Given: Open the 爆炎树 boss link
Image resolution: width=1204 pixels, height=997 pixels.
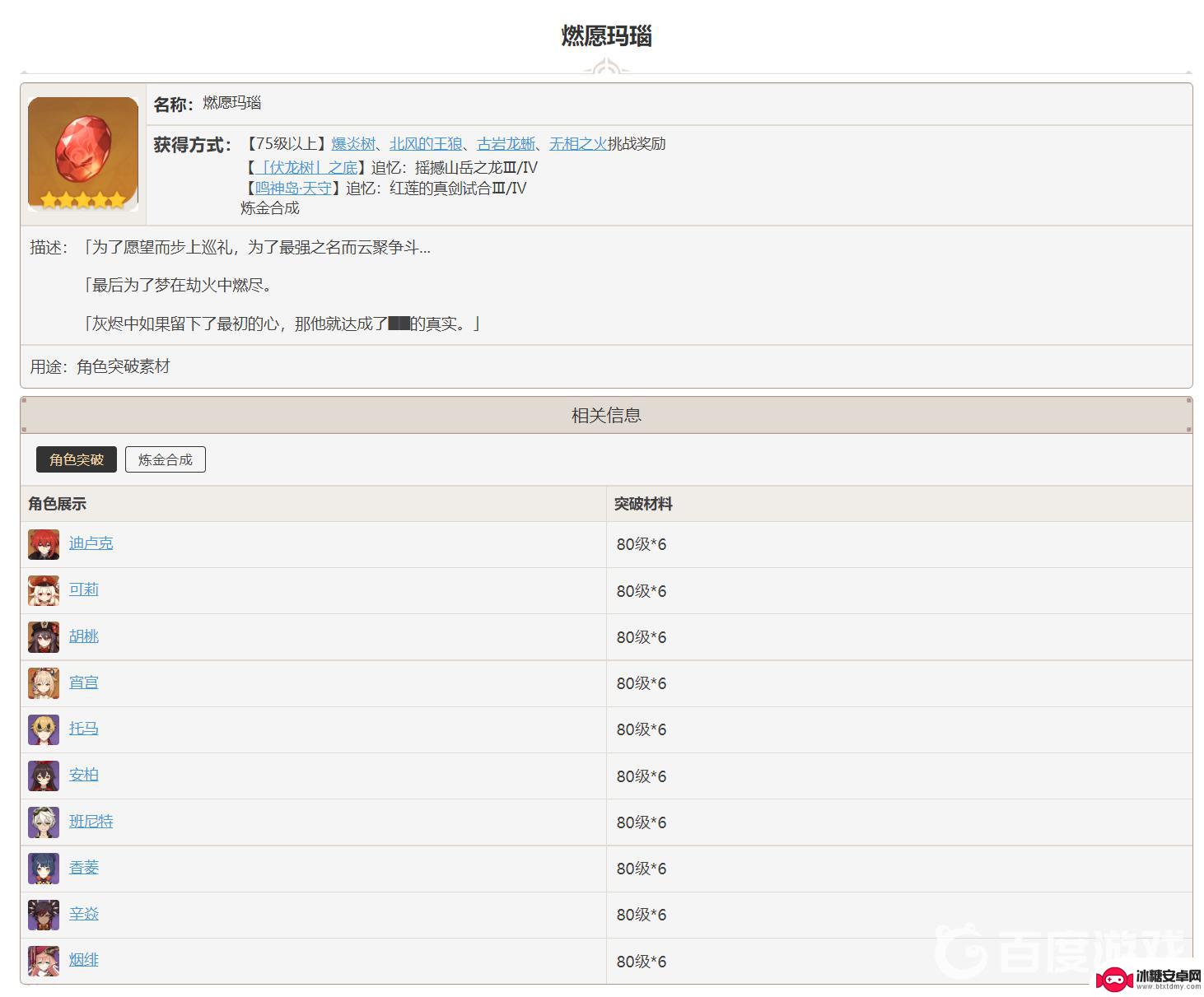Looking at the screenshot, I should (353, 144).
